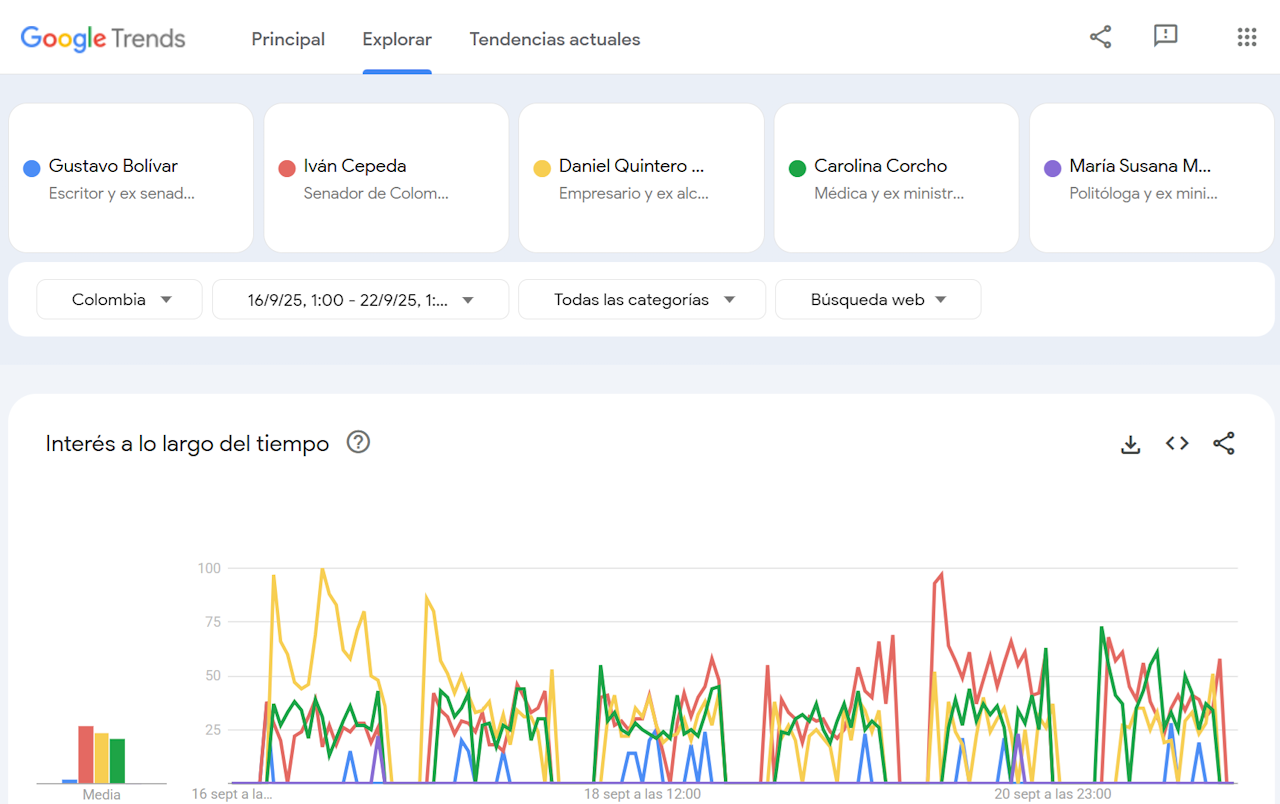Click the embed code icon on chart
This screenshot has width=1280, height=804.
(x=1177, y=444)
